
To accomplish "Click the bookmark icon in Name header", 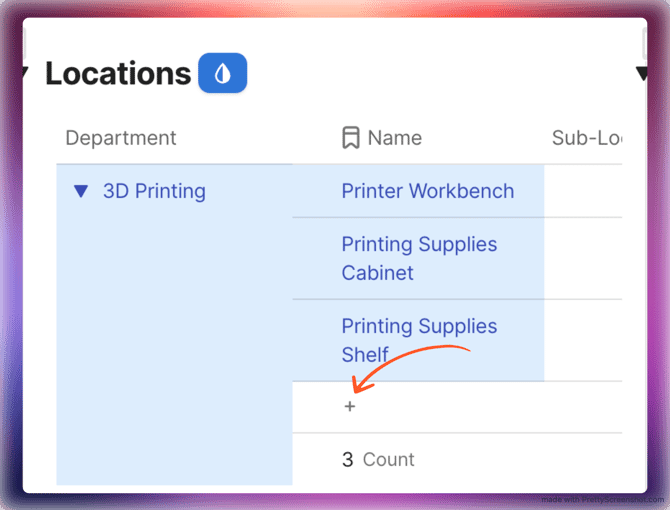I will (x=350, y=138).
